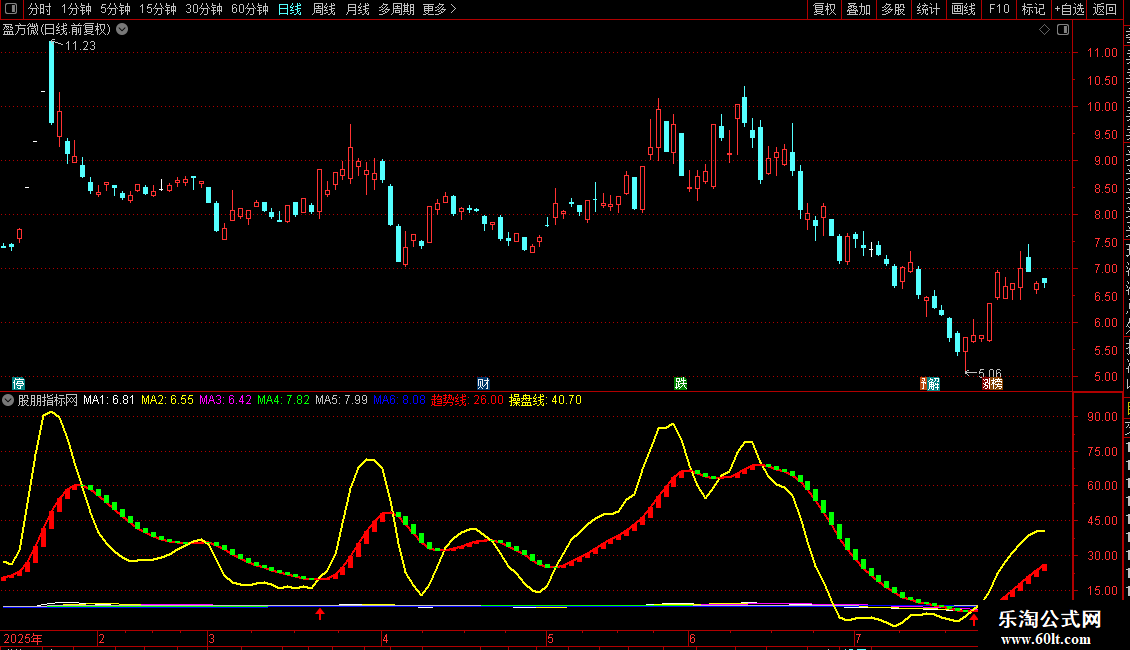Image resolution: width=1130 pixels, height=650 pixels.
Task: Click the MA3: 6.42 label
Action: click(x=226, y=400)
